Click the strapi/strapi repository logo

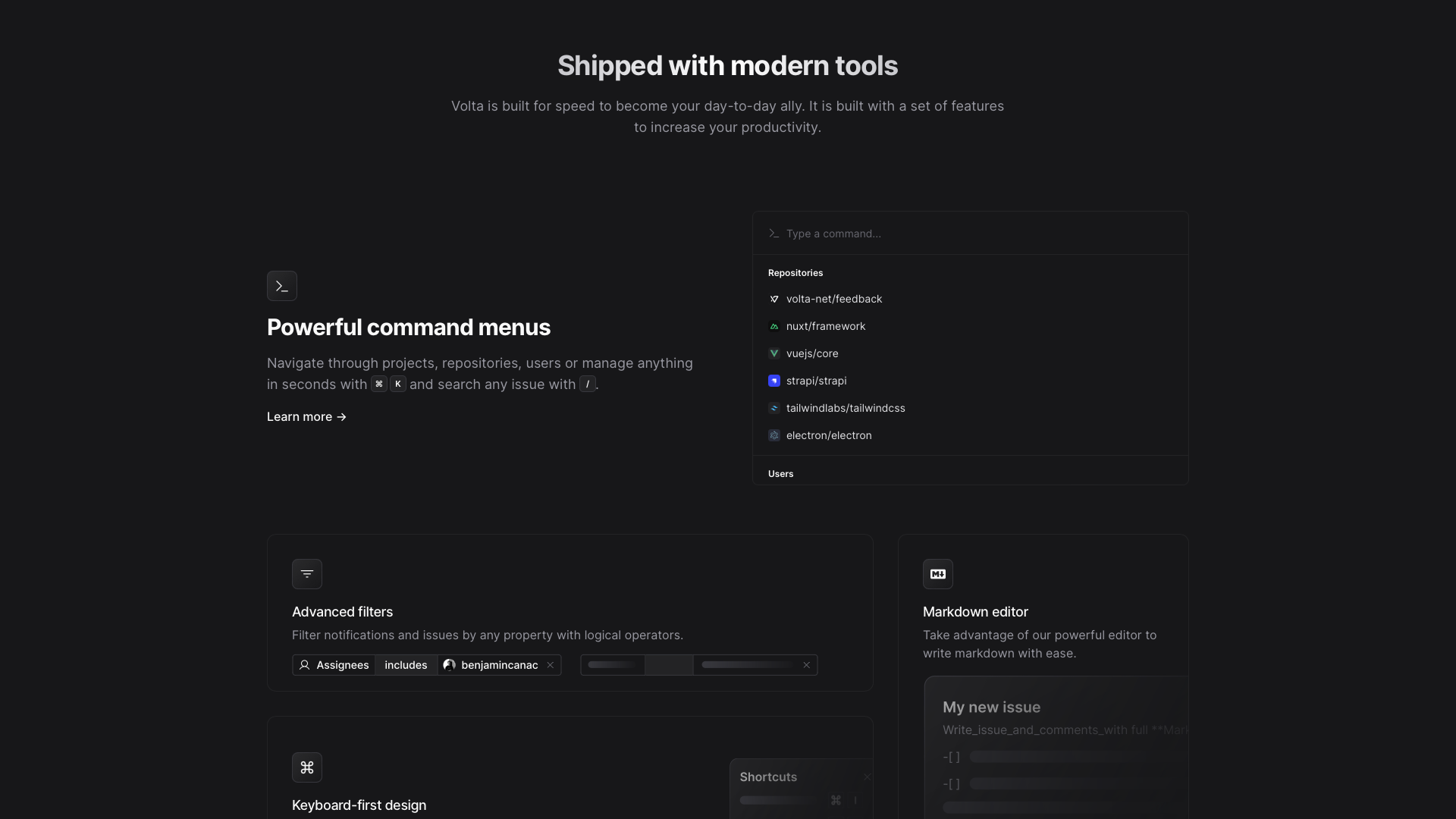click(774, 381)
